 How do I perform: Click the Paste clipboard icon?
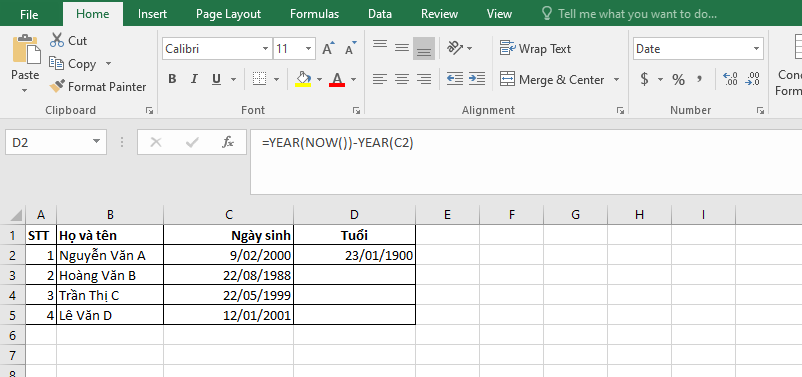[26, 50]
